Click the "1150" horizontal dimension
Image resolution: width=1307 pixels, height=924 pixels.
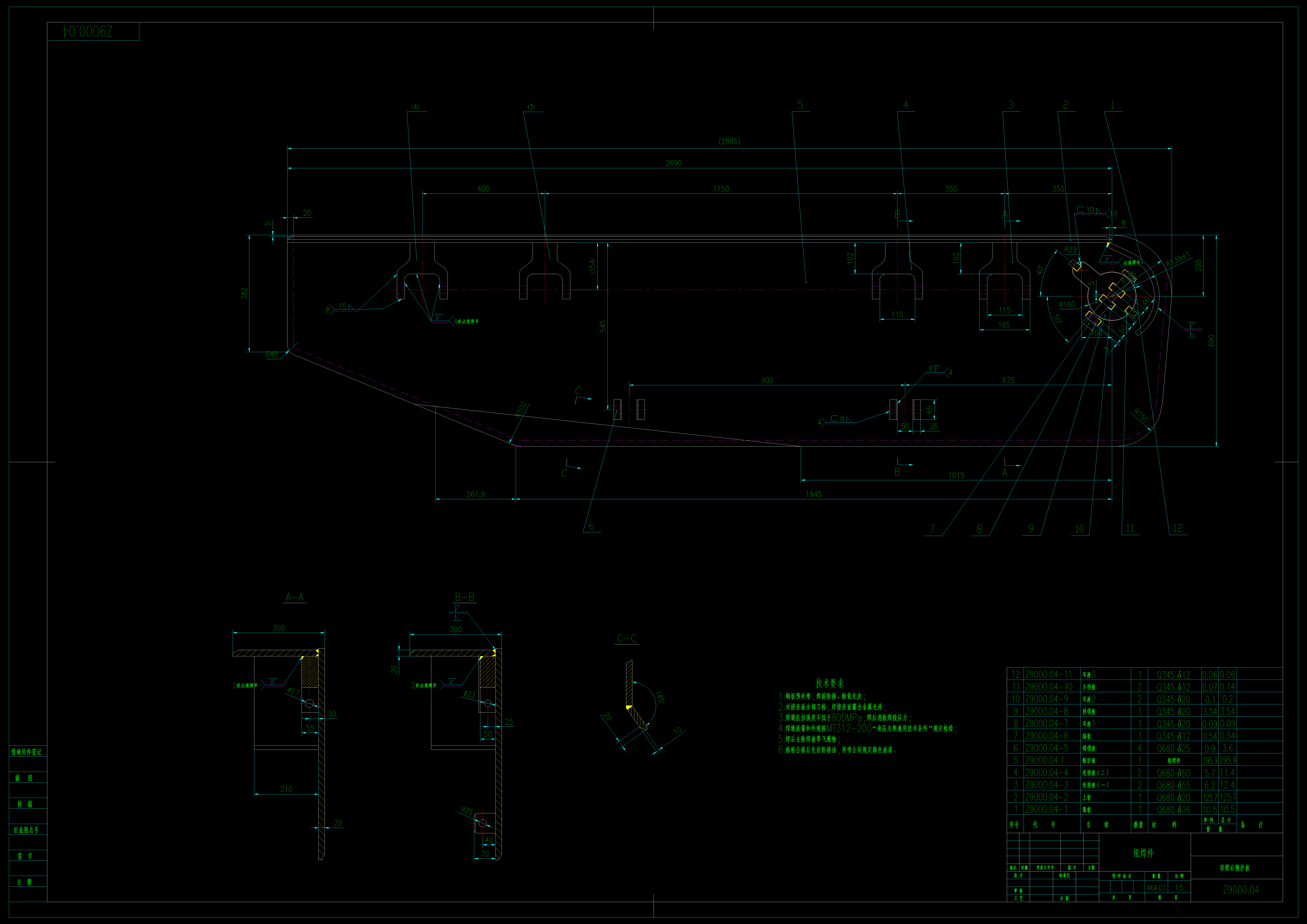pyautogui.click(x=721, y=189)
